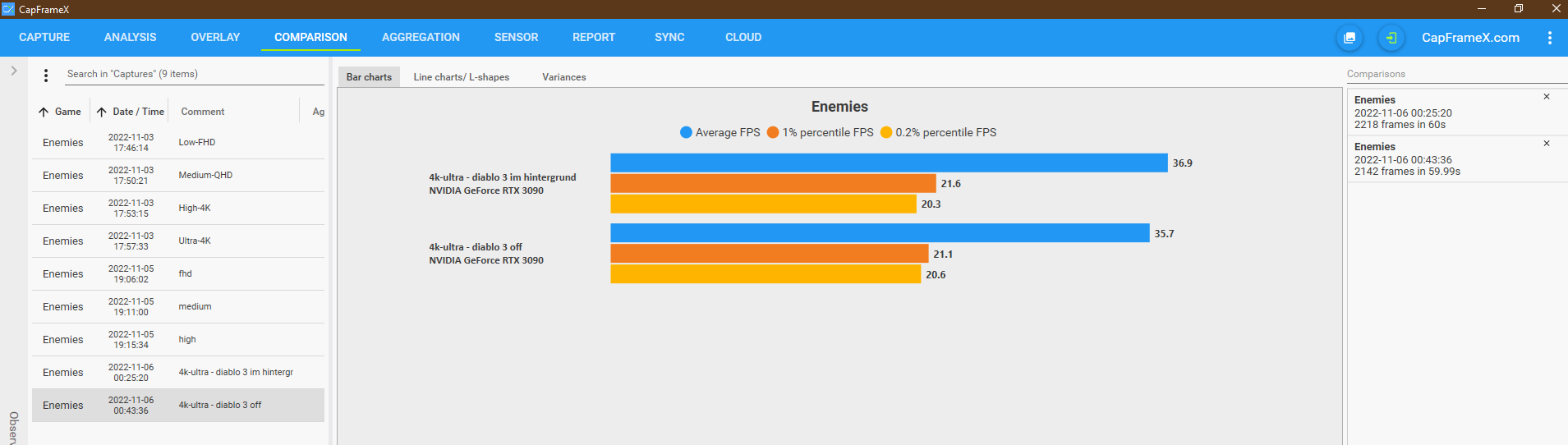Switch to the CAPTURE tab

(x=44, y=37)
